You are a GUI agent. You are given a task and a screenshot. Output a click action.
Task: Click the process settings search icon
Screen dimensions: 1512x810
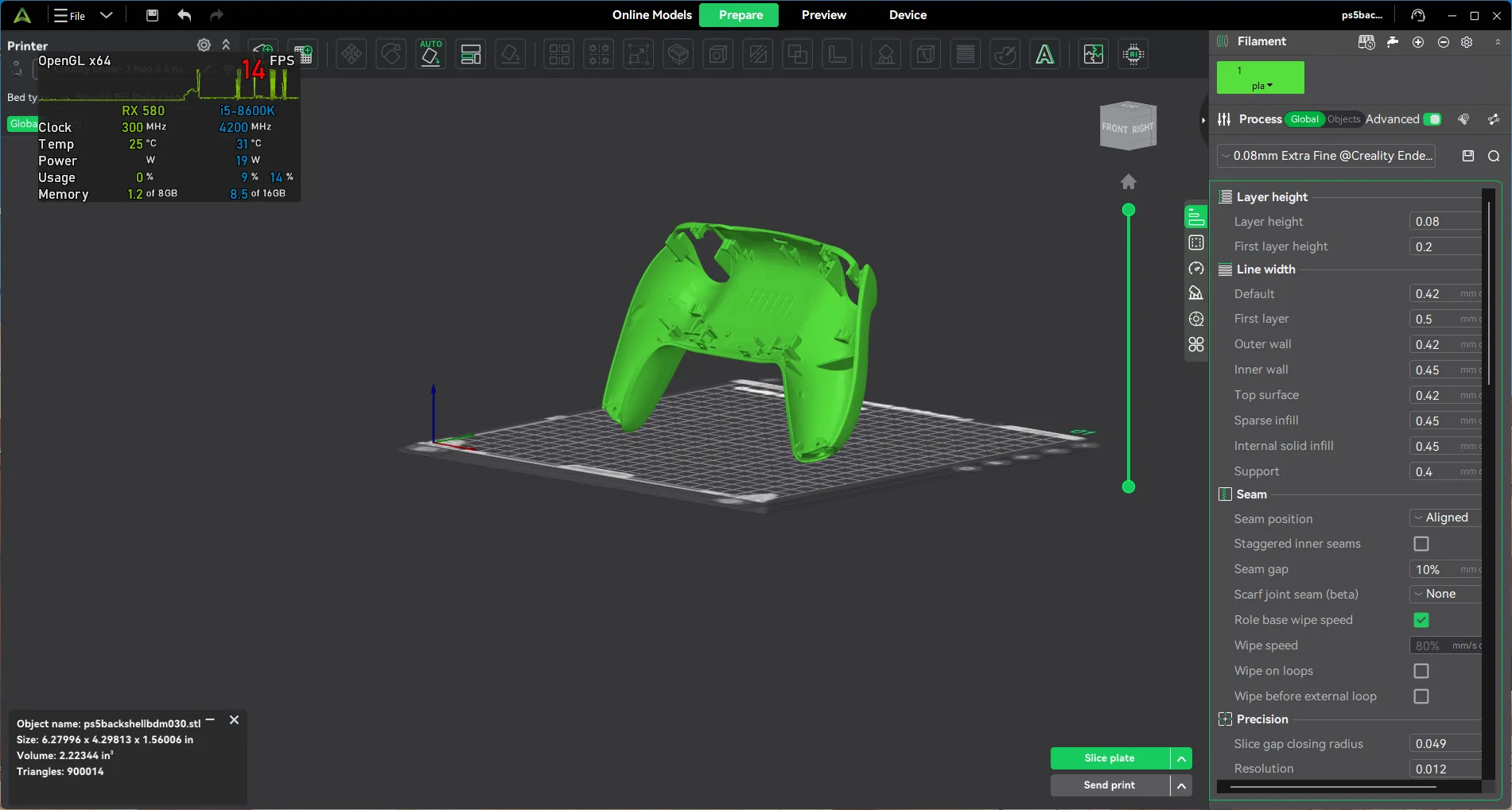point(1494,156)
